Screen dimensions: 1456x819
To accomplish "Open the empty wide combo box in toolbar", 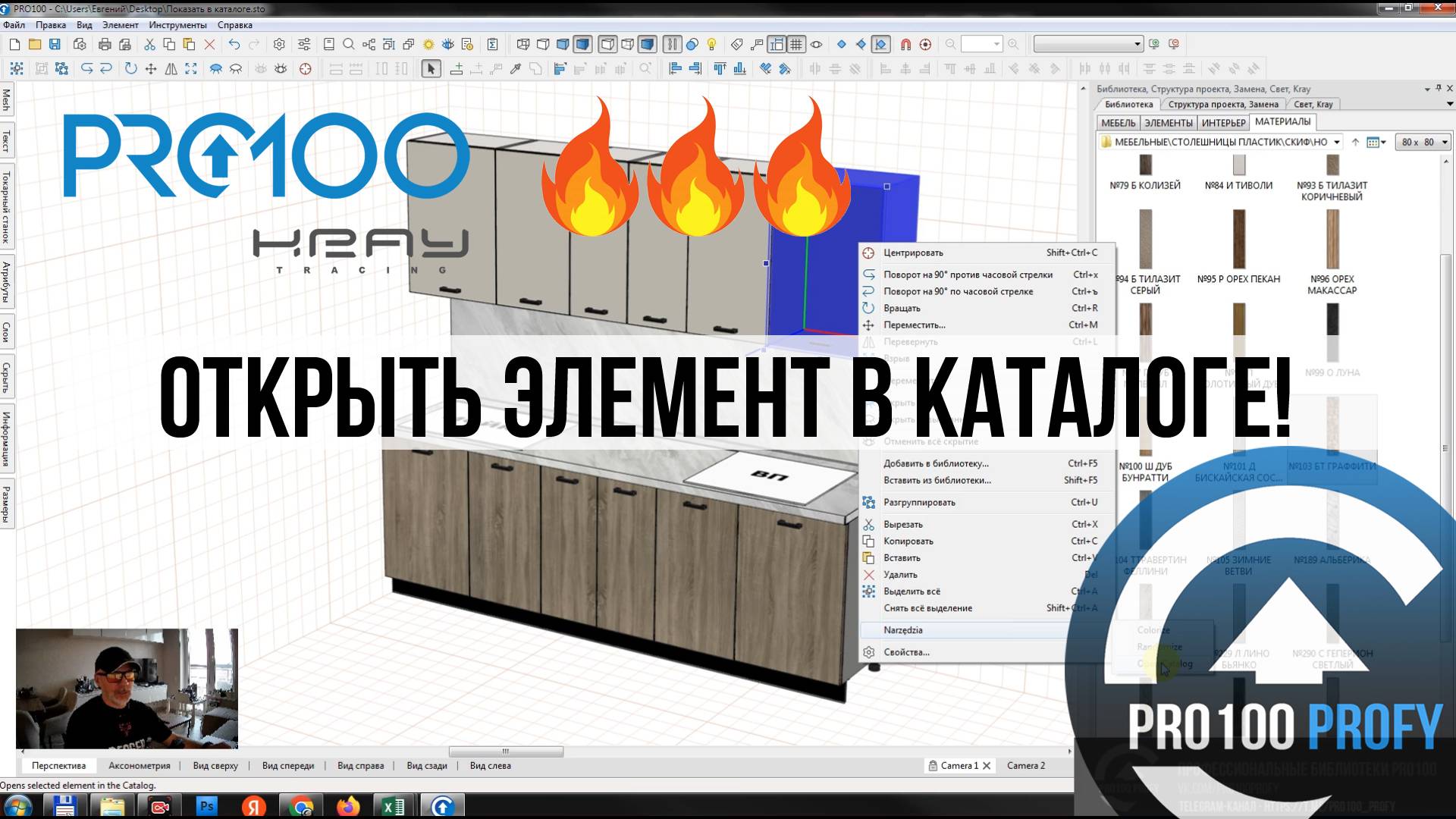I will point(1087,45).
